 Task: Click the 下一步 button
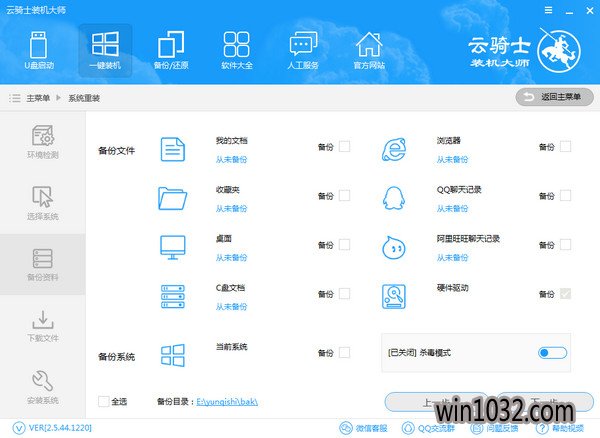545,402
